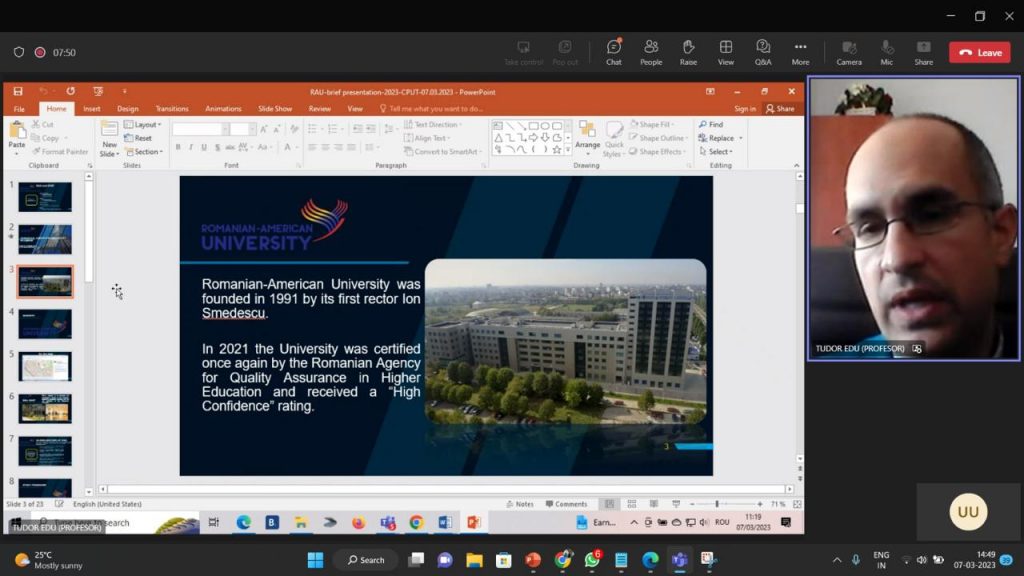
Task: Open the View layout options
Action: tap(726, 52)
